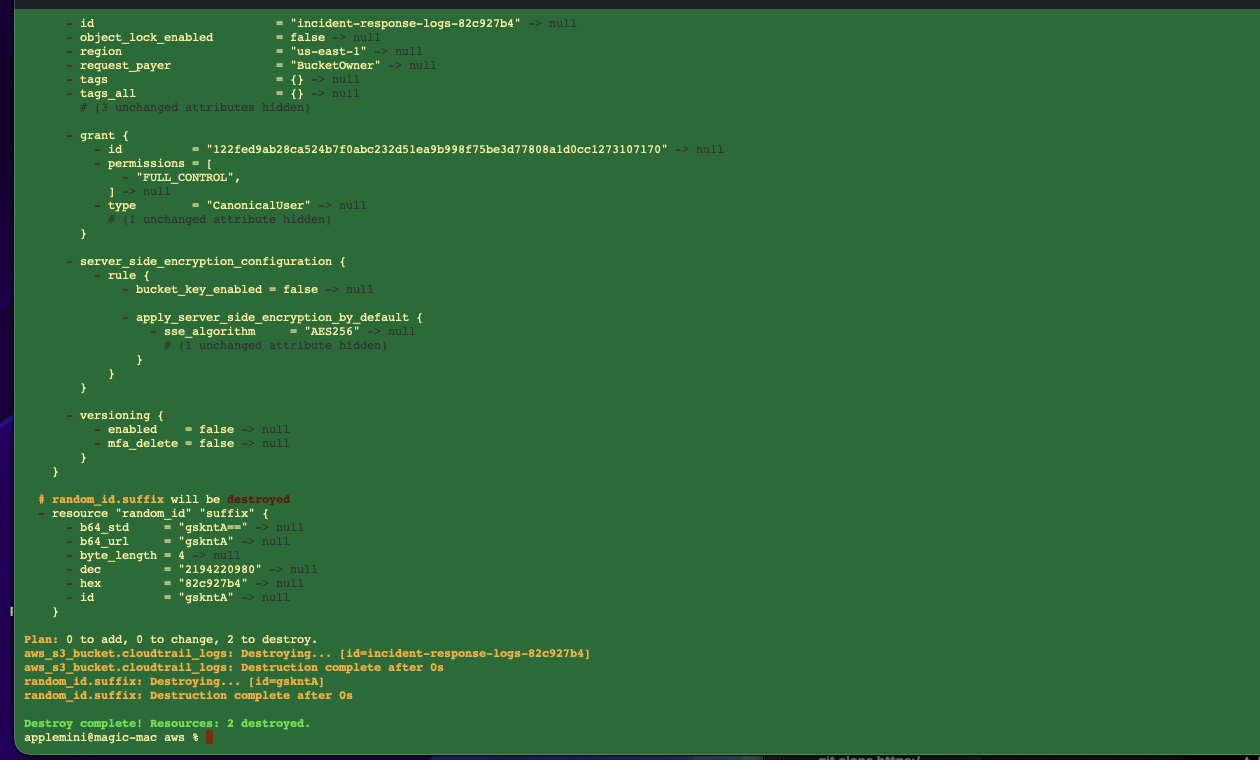Click the 'resource "random_id" "suffix" {' line
This screenshot has height=760, width=1260.
pyautogui.click(x=160, y=513)
